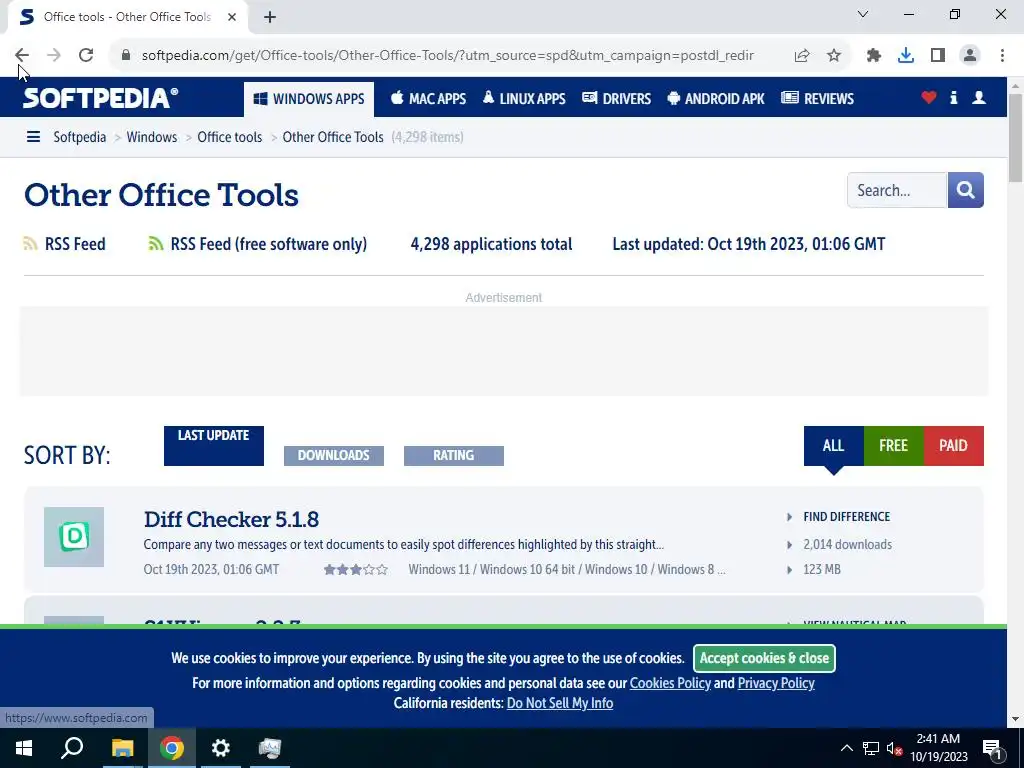Open the notification center icon

point(993,748)
